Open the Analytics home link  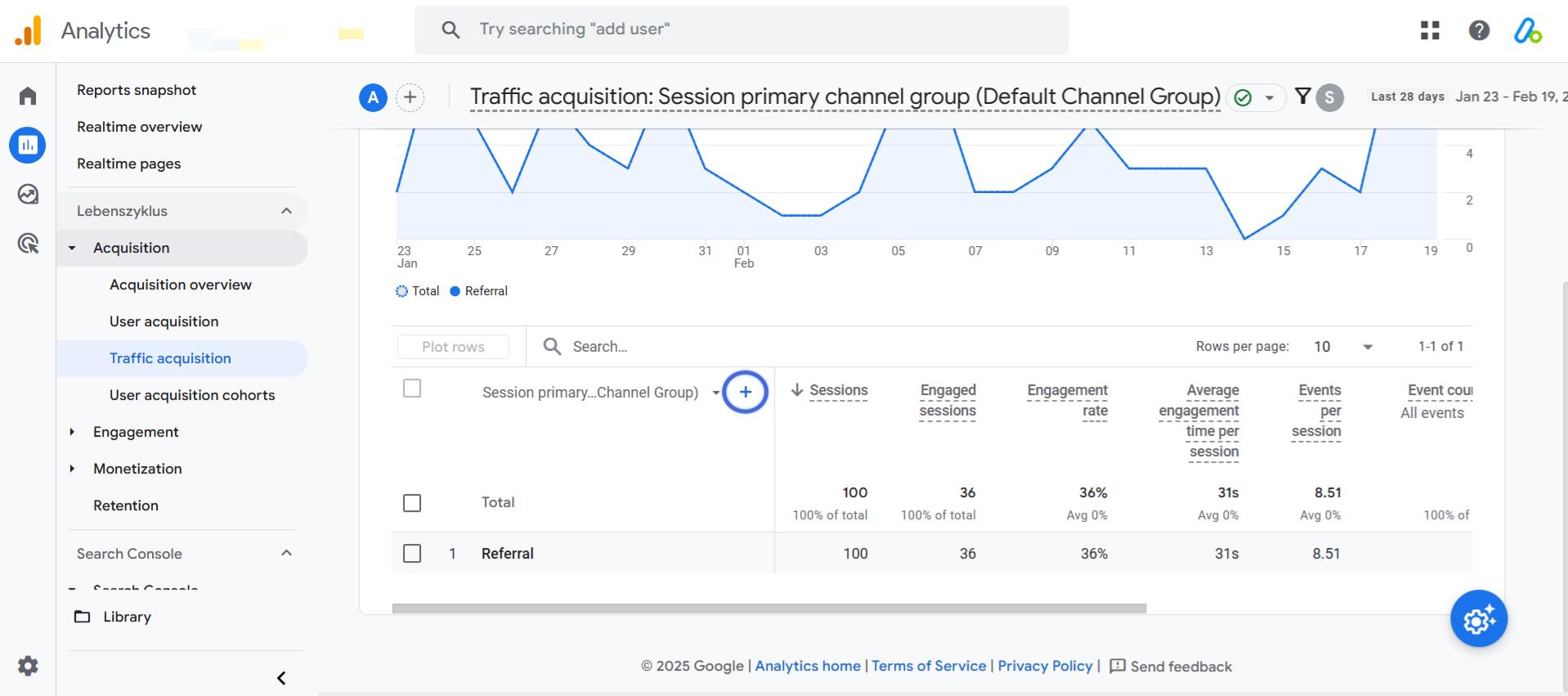808,666
